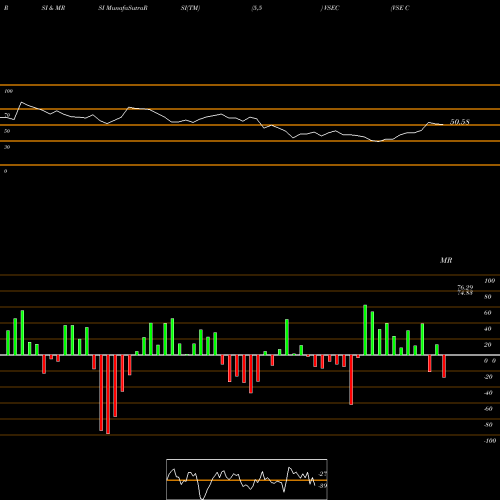The height and width of the screenshot is (500, 500).
Task: Click the 76.29 value in MR panel
Action: click(465, 287)
